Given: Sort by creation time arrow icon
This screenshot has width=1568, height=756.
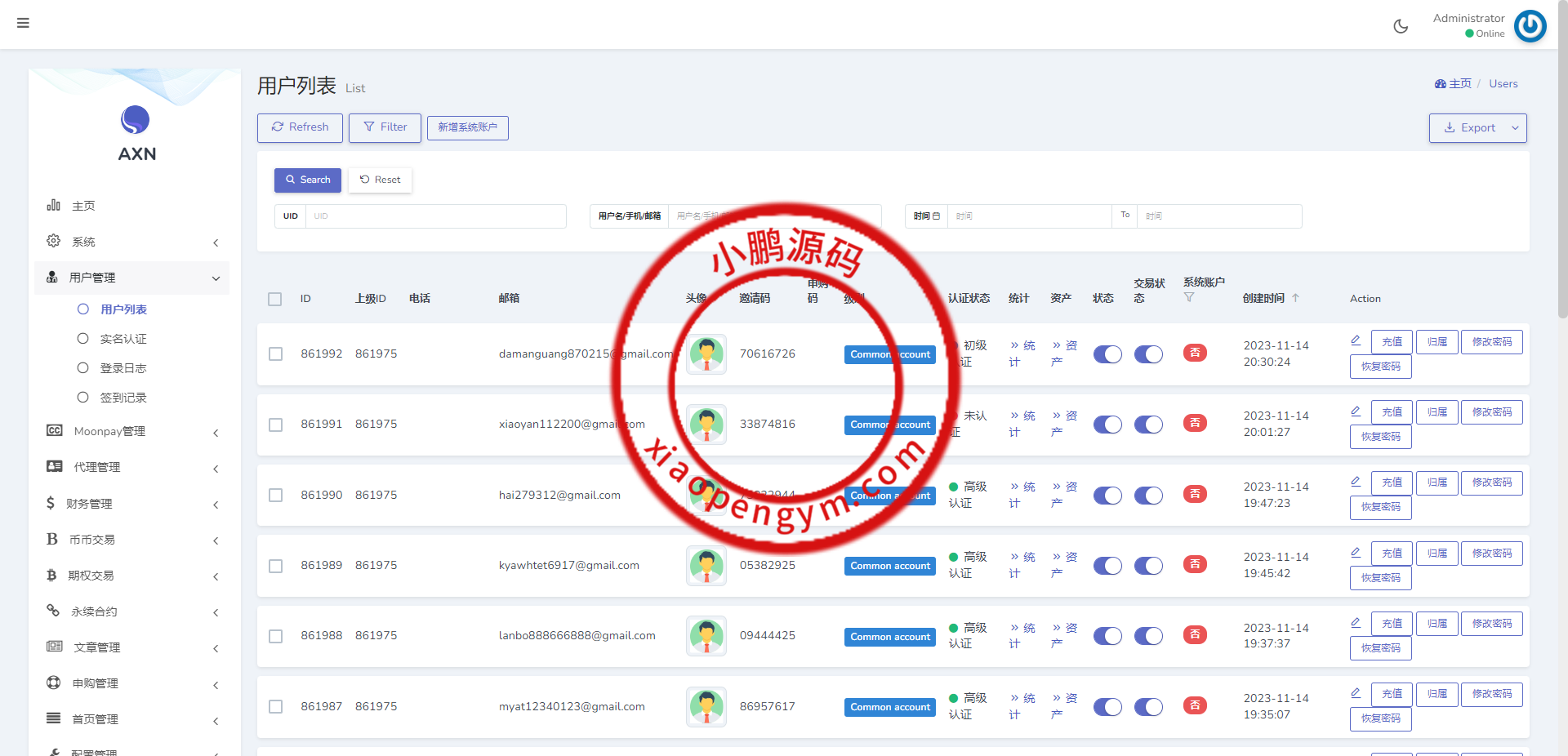Looking at the screenshot, I should coord(1296,298).
